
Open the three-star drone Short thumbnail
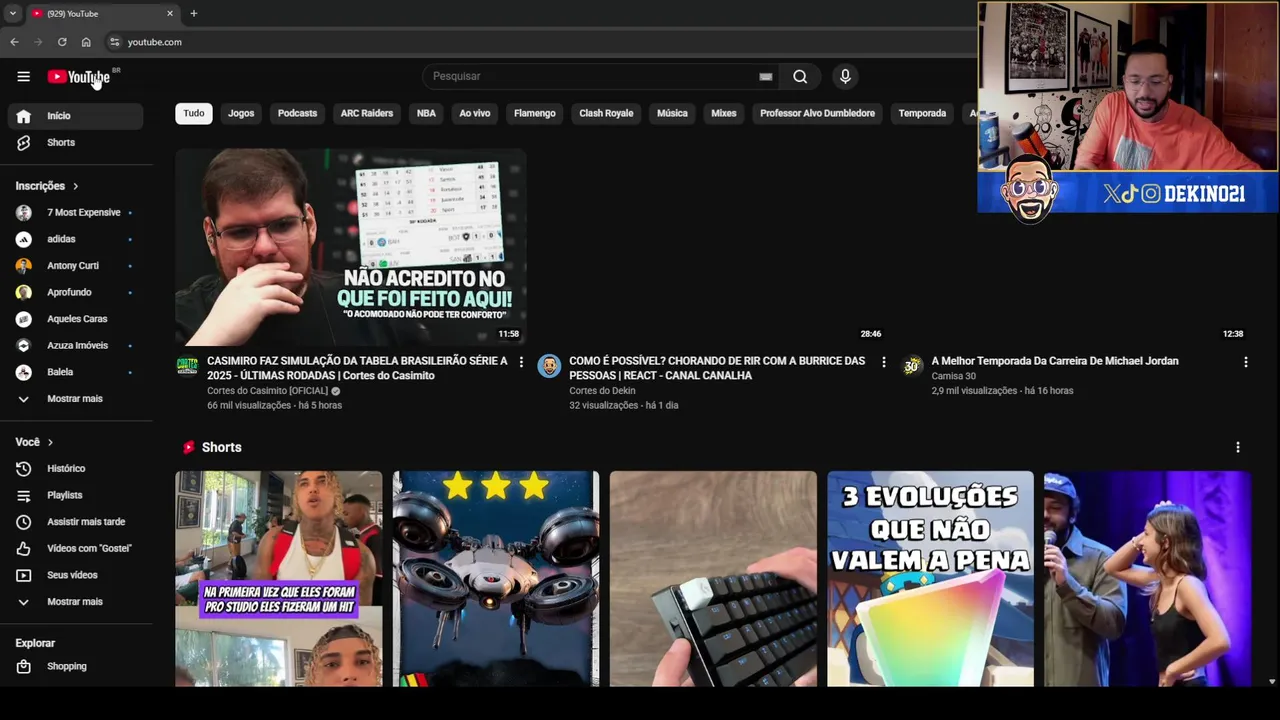[x=496, y=579]
